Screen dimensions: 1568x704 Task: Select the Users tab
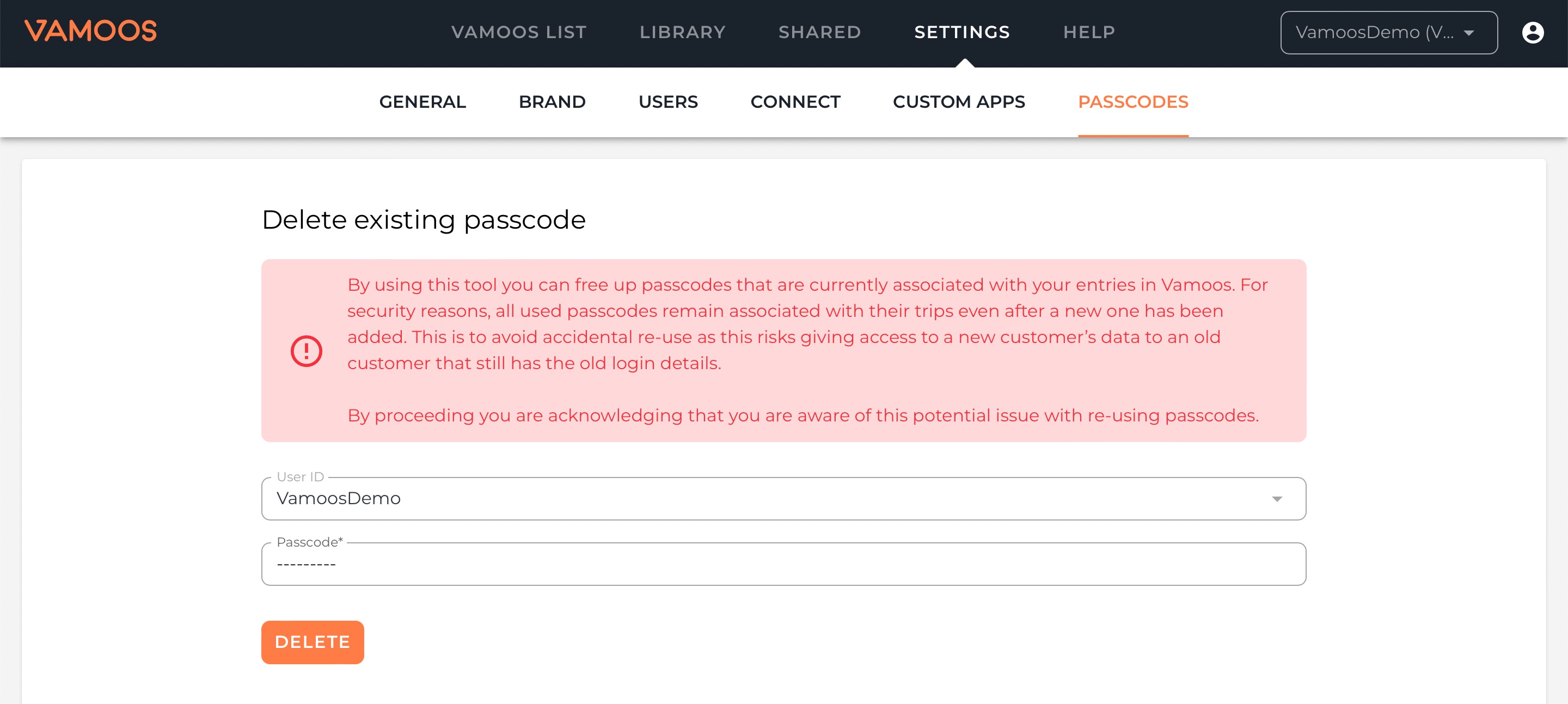coord(667,102)
